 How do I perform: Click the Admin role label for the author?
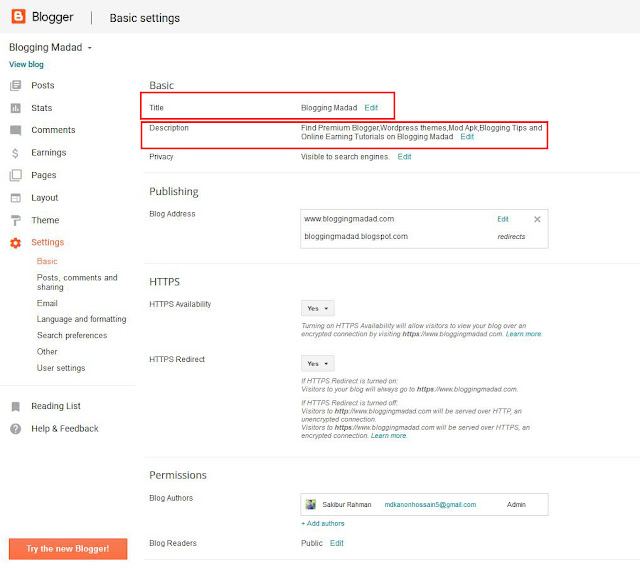tap(516, 505)
